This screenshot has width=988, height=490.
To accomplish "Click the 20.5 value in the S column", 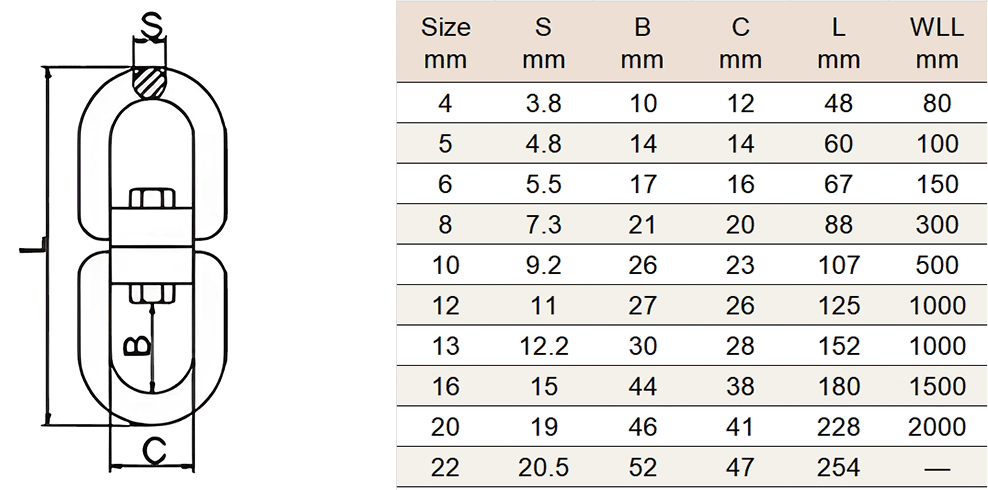I will [x=544, y=467].
